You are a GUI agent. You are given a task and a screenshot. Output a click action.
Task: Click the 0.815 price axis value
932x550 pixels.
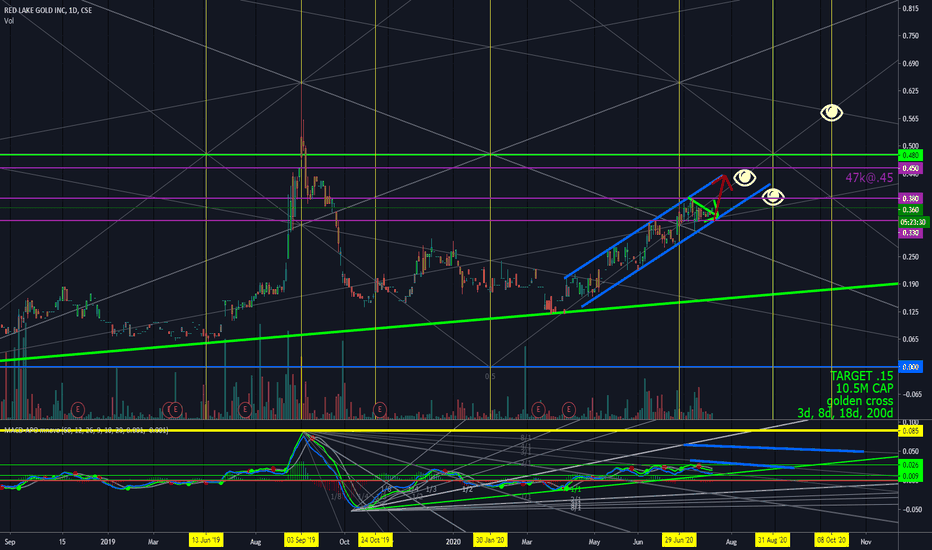point(911,8)
